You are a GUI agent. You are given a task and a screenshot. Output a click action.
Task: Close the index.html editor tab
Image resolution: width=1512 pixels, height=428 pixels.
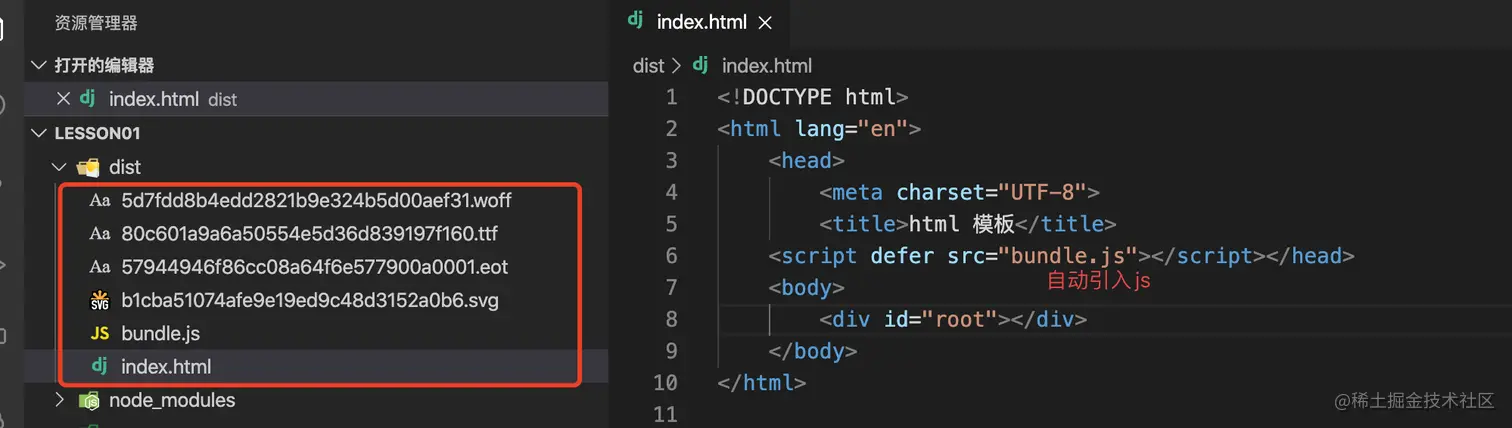pyautogui.click(x=765, y=22)
